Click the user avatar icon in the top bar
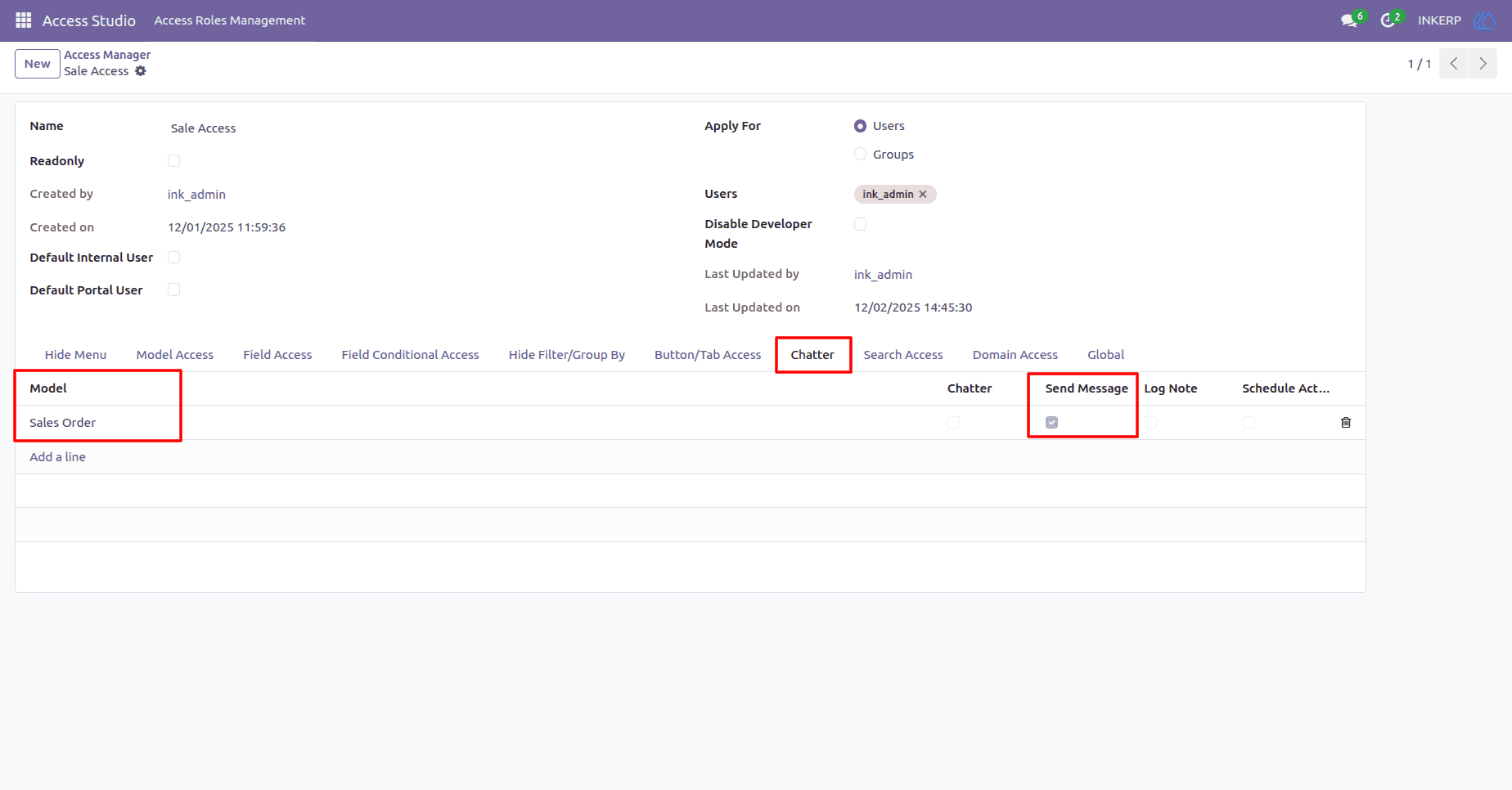The height and width of the screenshot is (790, 1512). pyautogui.click(x=1484, y=20)
